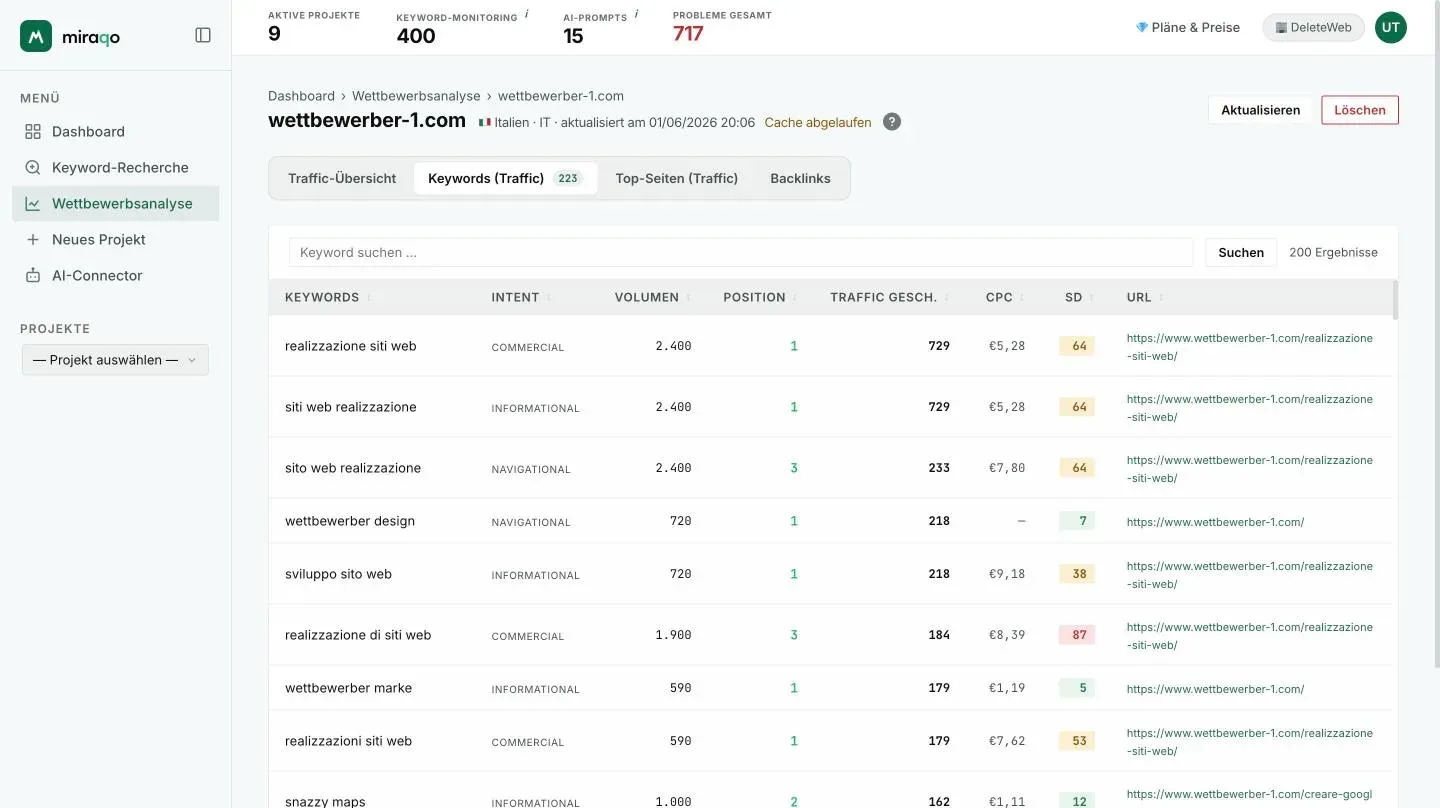Click the table's vertical scrollbar
The height and width of the screenshot is (808, 1440).
point(1395,300)
